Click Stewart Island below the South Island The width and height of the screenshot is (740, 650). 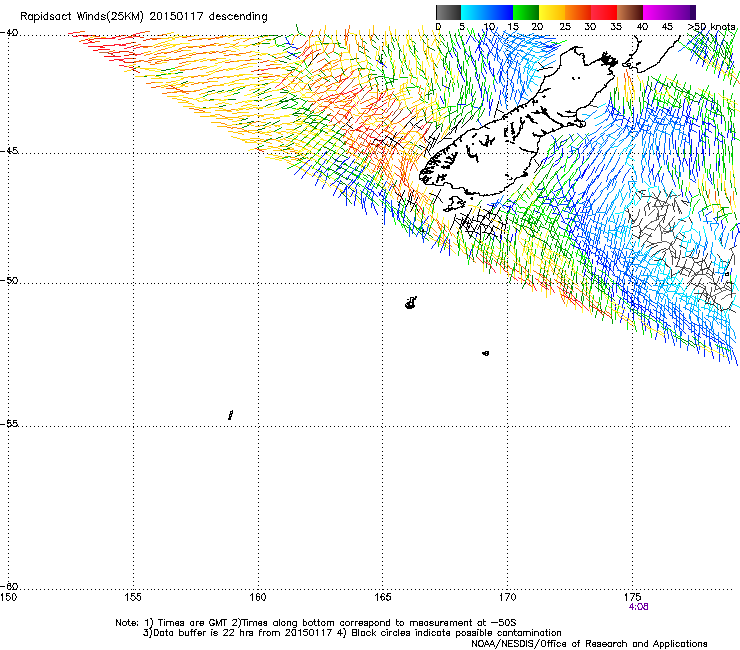click(454, 204)
